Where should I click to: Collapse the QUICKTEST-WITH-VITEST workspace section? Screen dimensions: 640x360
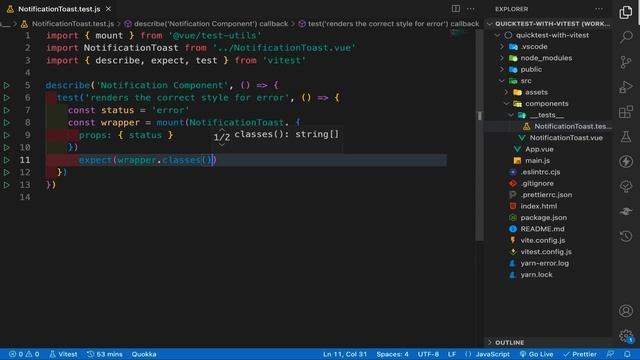[548, 24]
